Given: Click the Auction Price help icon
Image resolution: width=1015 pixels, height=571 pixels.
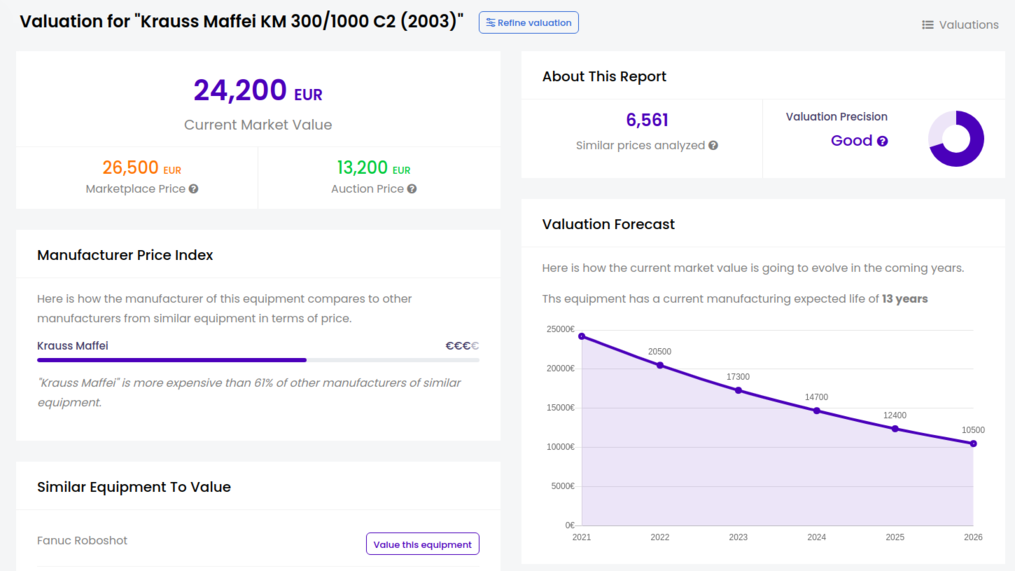Looking at the screenshot, I should pos(412,189).
